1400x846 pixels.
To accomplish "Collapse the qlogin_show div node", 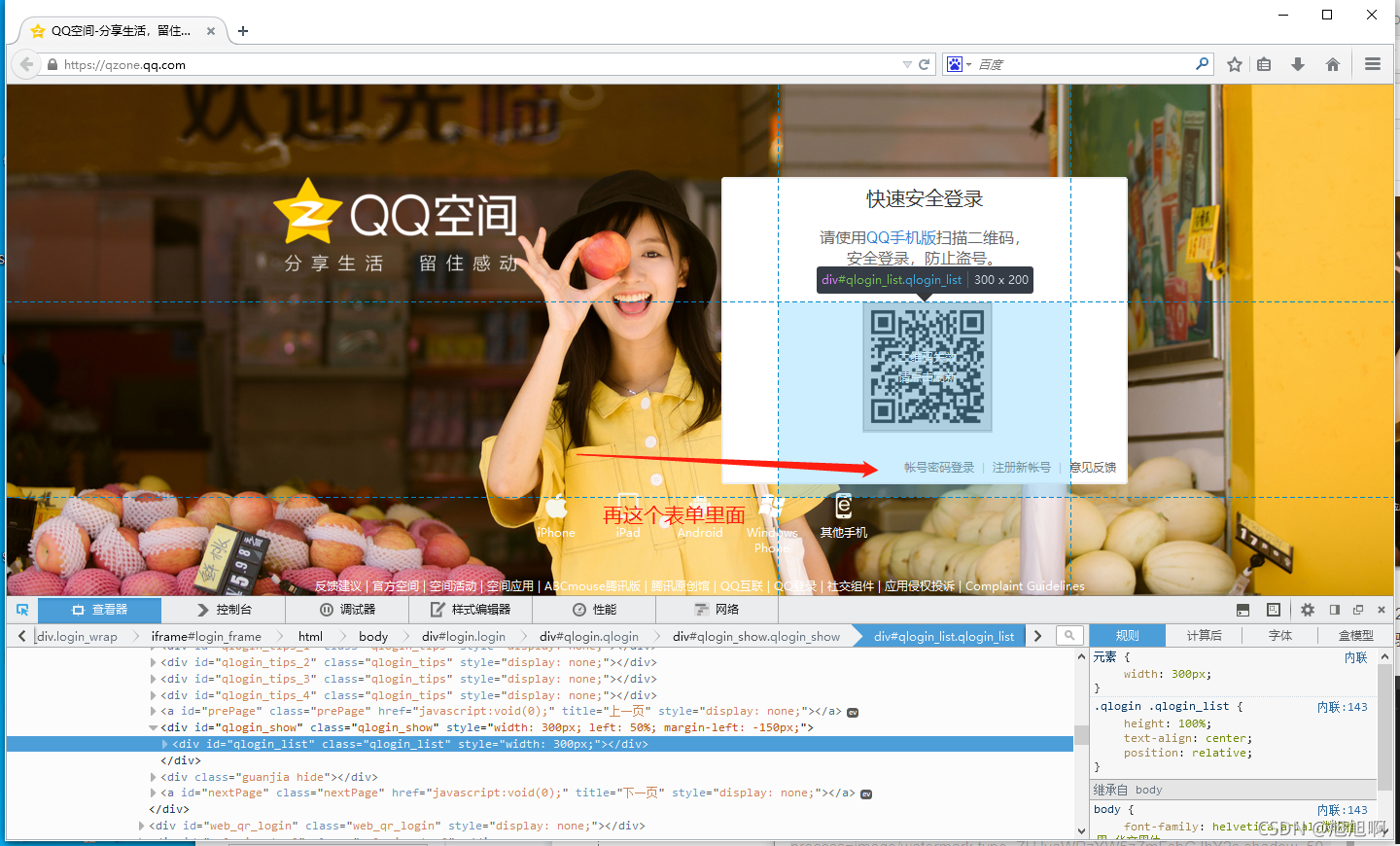I will coord(153,727).
